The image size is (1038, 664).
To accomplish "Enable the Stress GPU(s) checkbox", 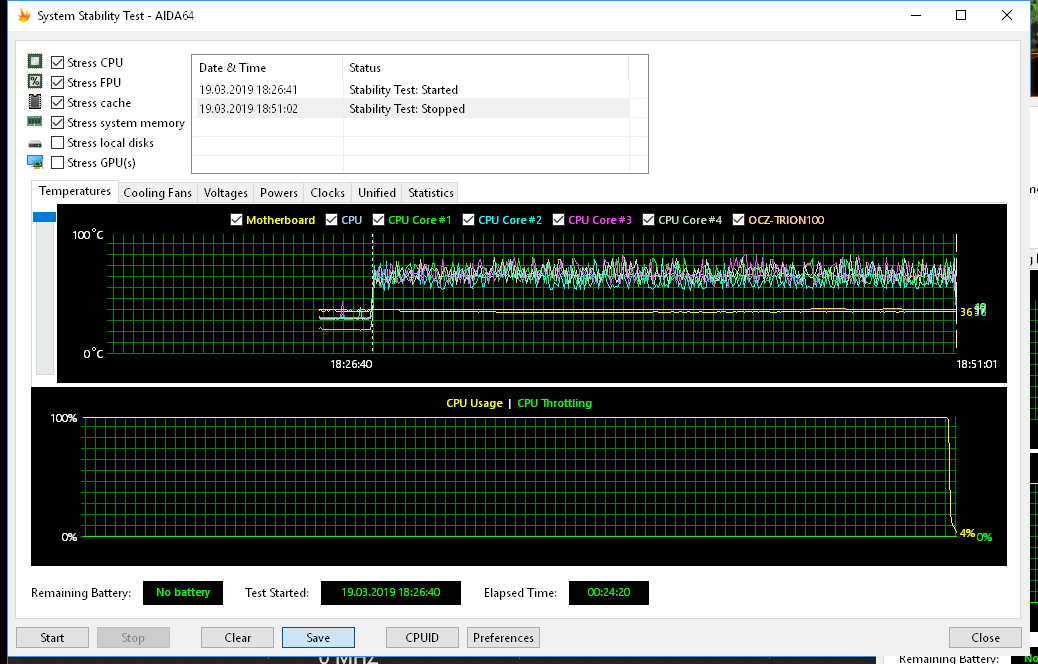I will coord(58,162).
